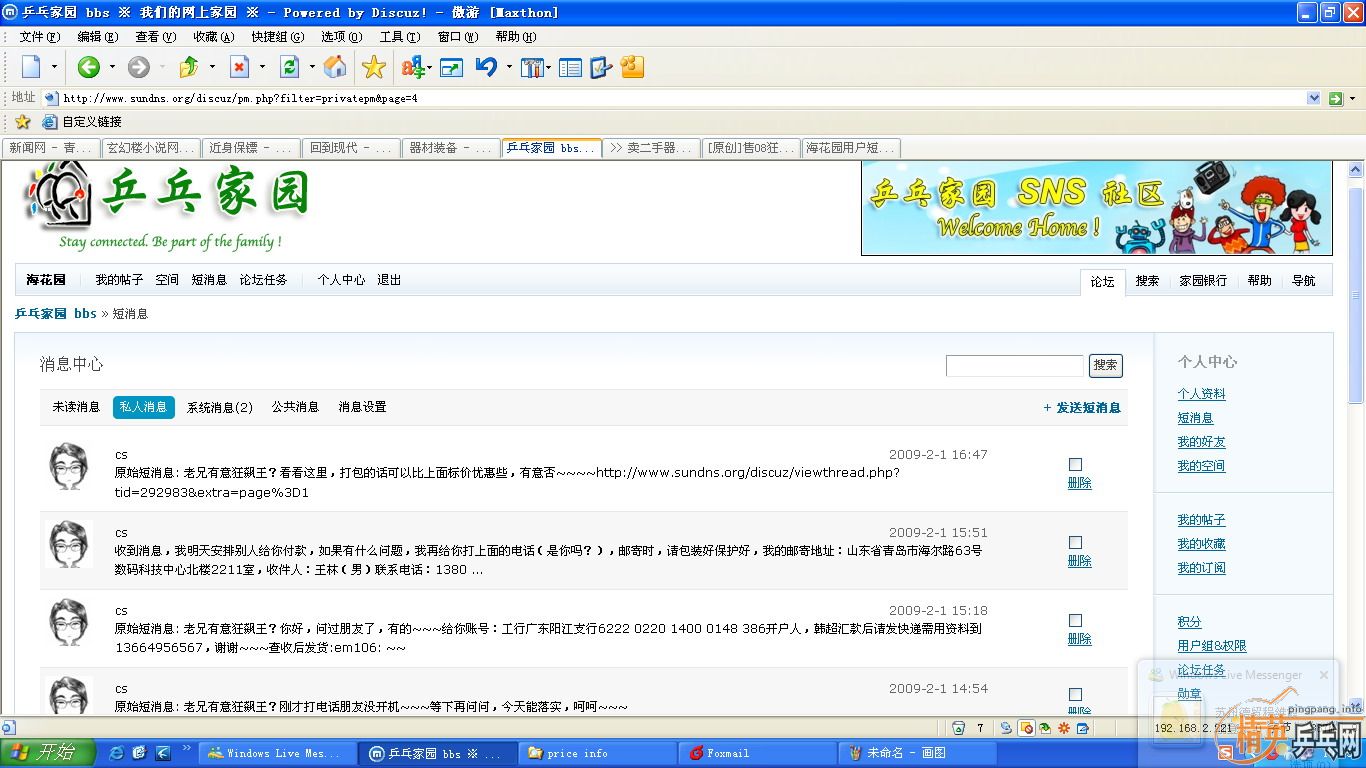This screenshot has width=1366, height=768.
Task: Click the yellow groups toolbar icon
Action: point(632,67)
